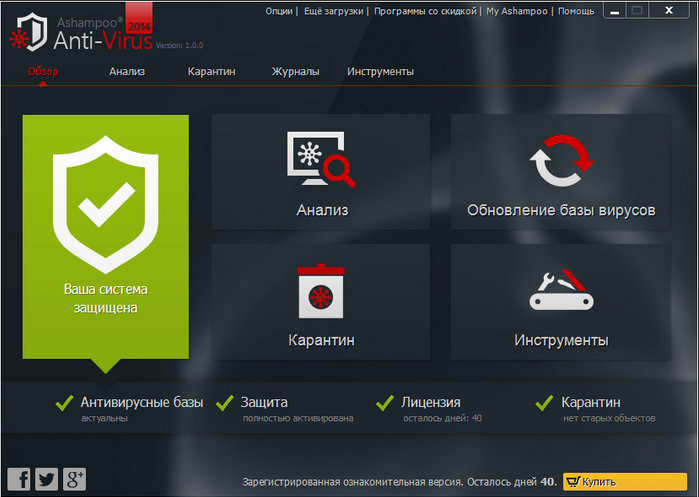Click Обновление базы вирусов tile label

point(561,210)
